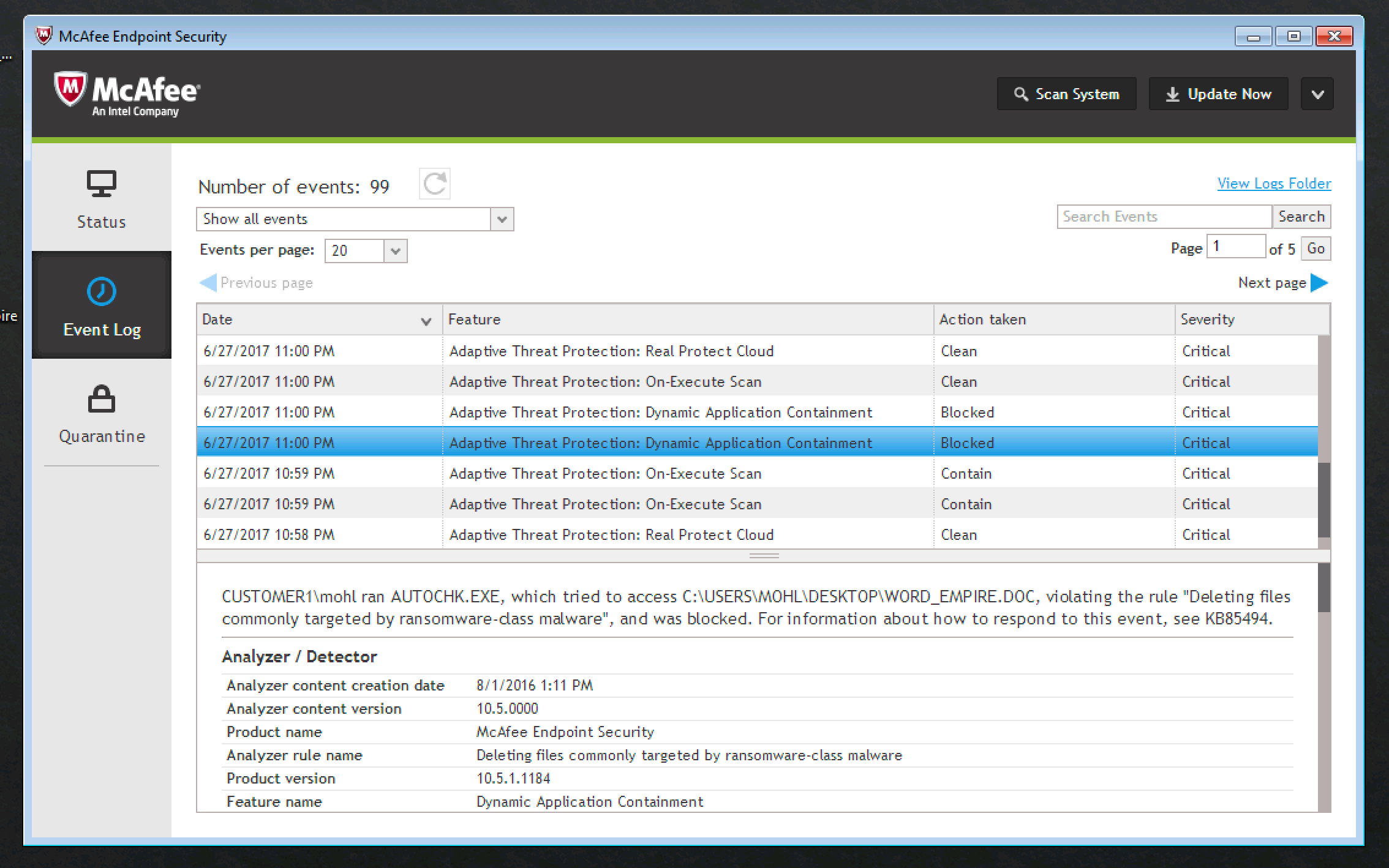Click the Update Now button
1389x868 pixels.
pyautogui.click(x=1218, y=94)
